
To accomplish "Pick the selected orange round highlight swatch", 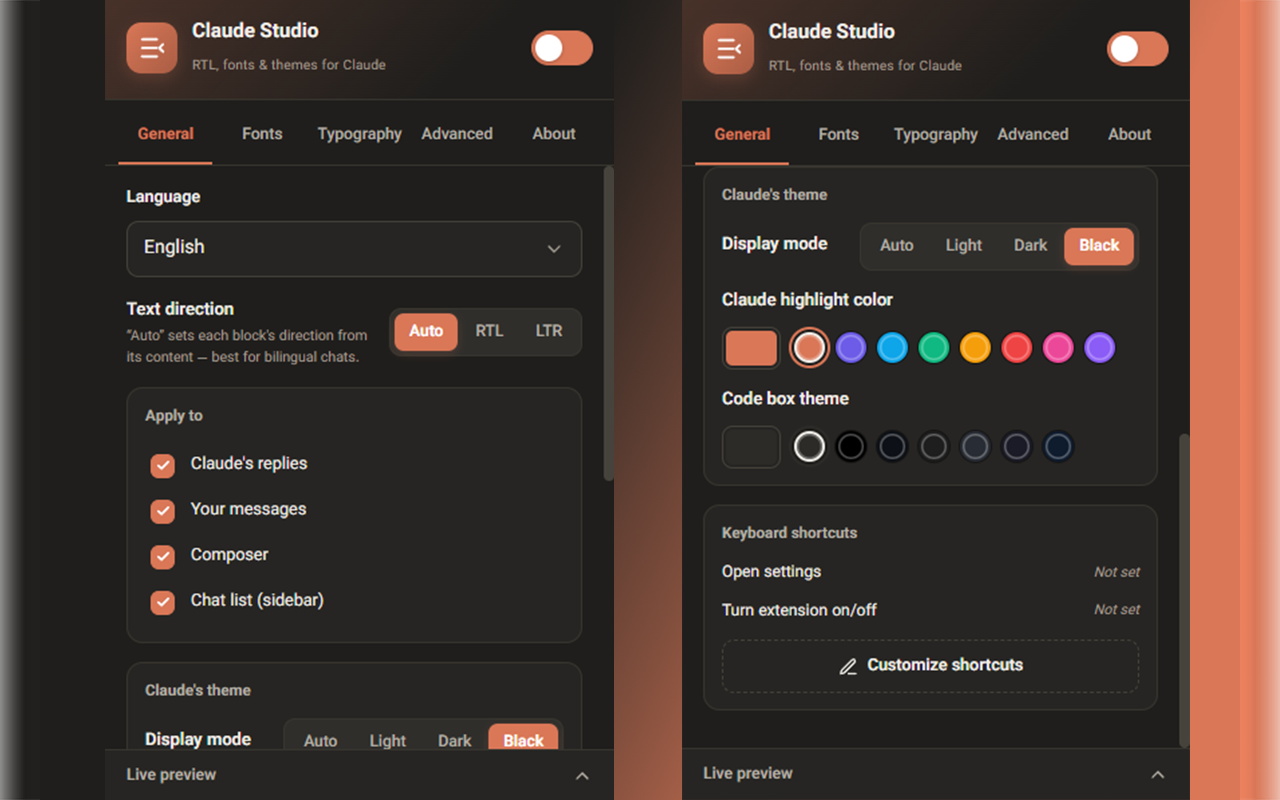I will (810, 348).
